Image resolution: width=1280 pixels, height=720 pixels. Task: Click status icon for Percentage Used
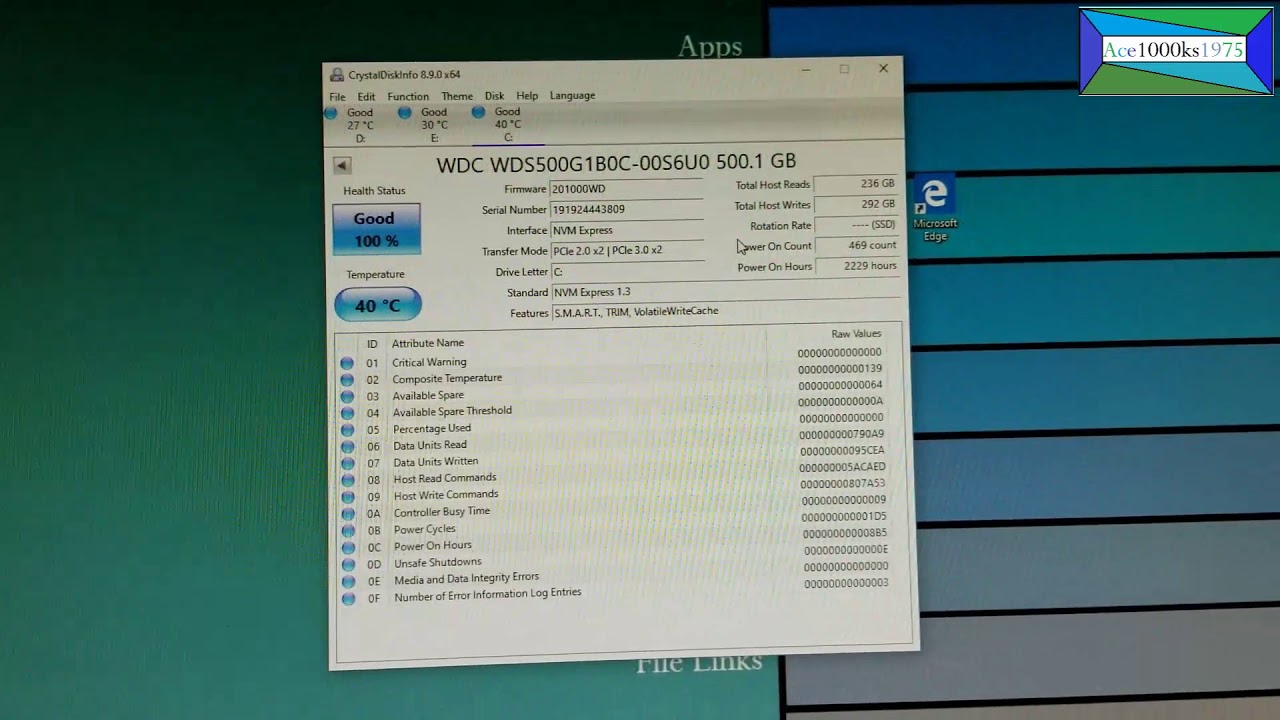click(347, 430)
